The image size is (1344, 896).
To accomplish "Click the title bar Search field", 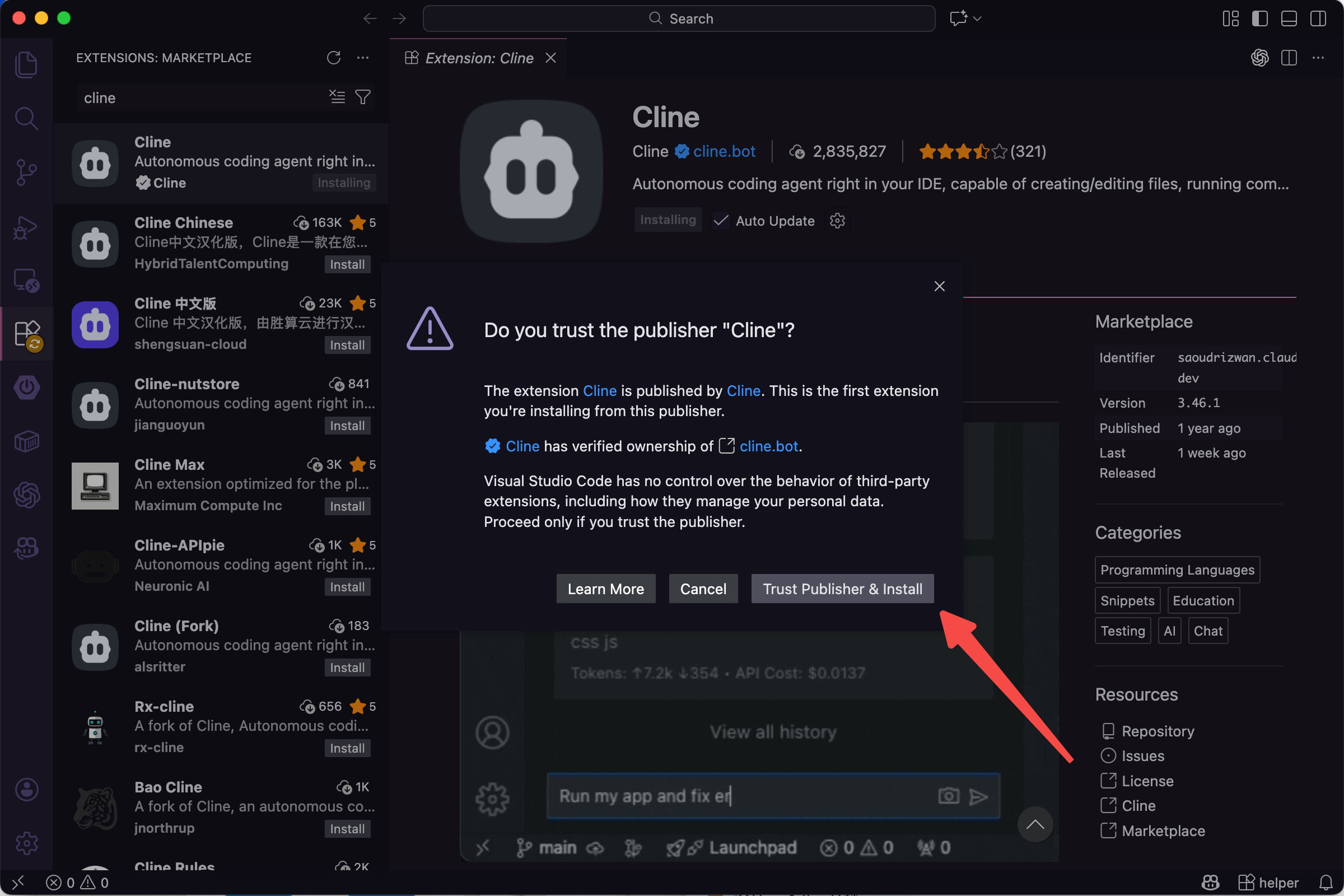I will point(679,18).
